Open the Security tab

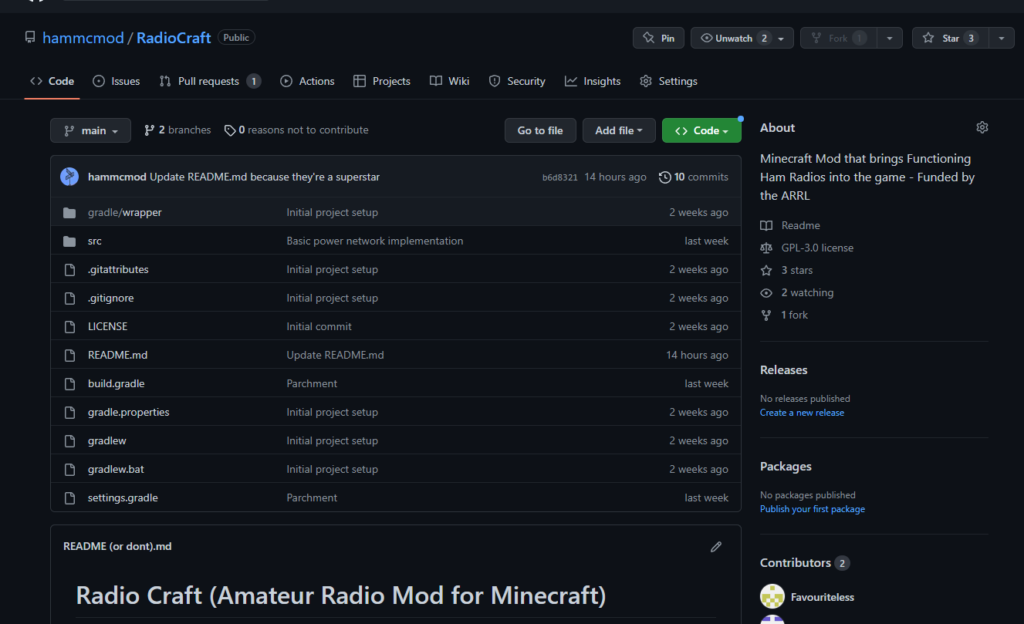(517, 81)
